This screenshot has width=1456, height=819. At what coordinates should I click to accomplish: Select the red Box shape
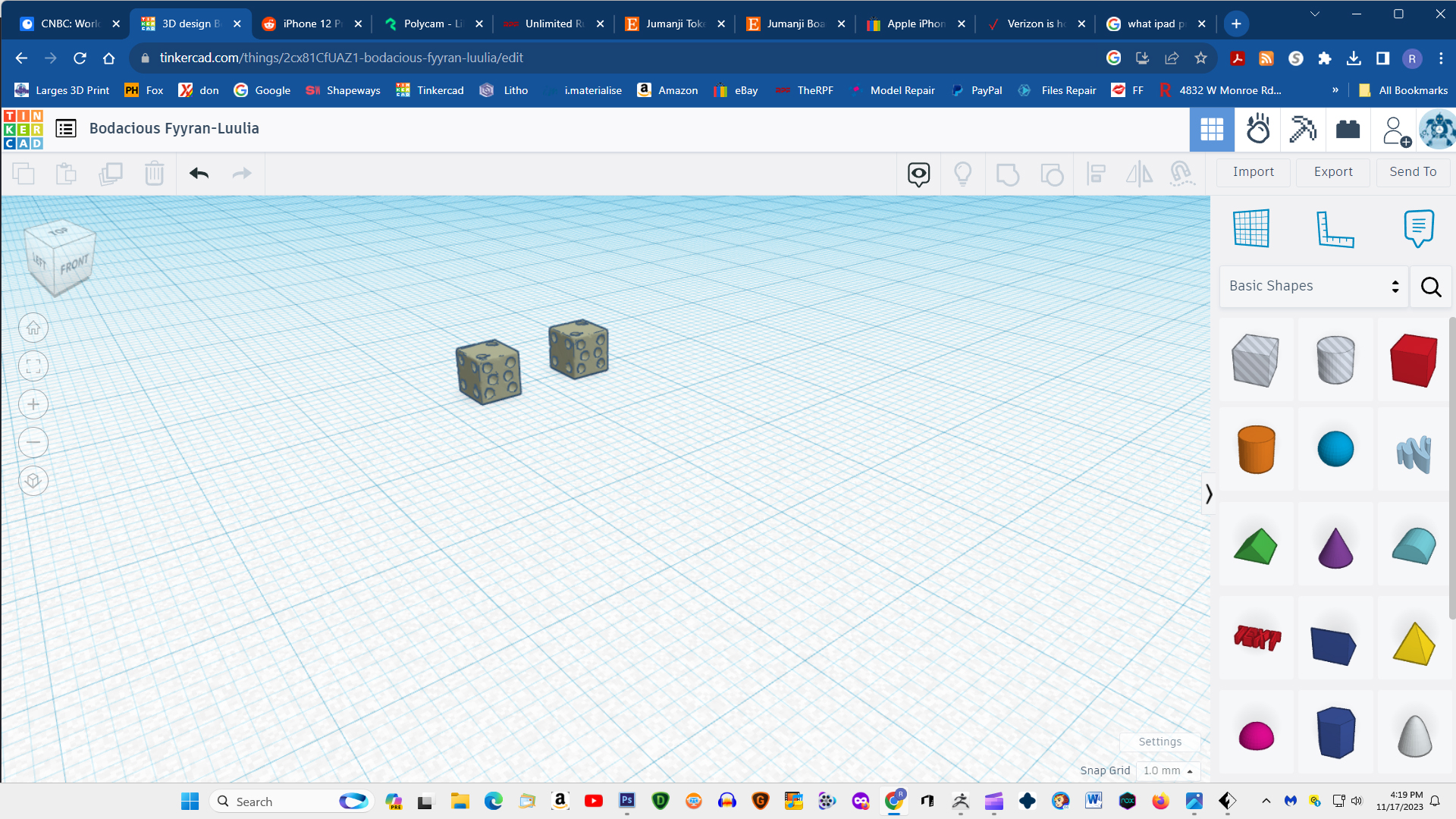click(1414, 360)
